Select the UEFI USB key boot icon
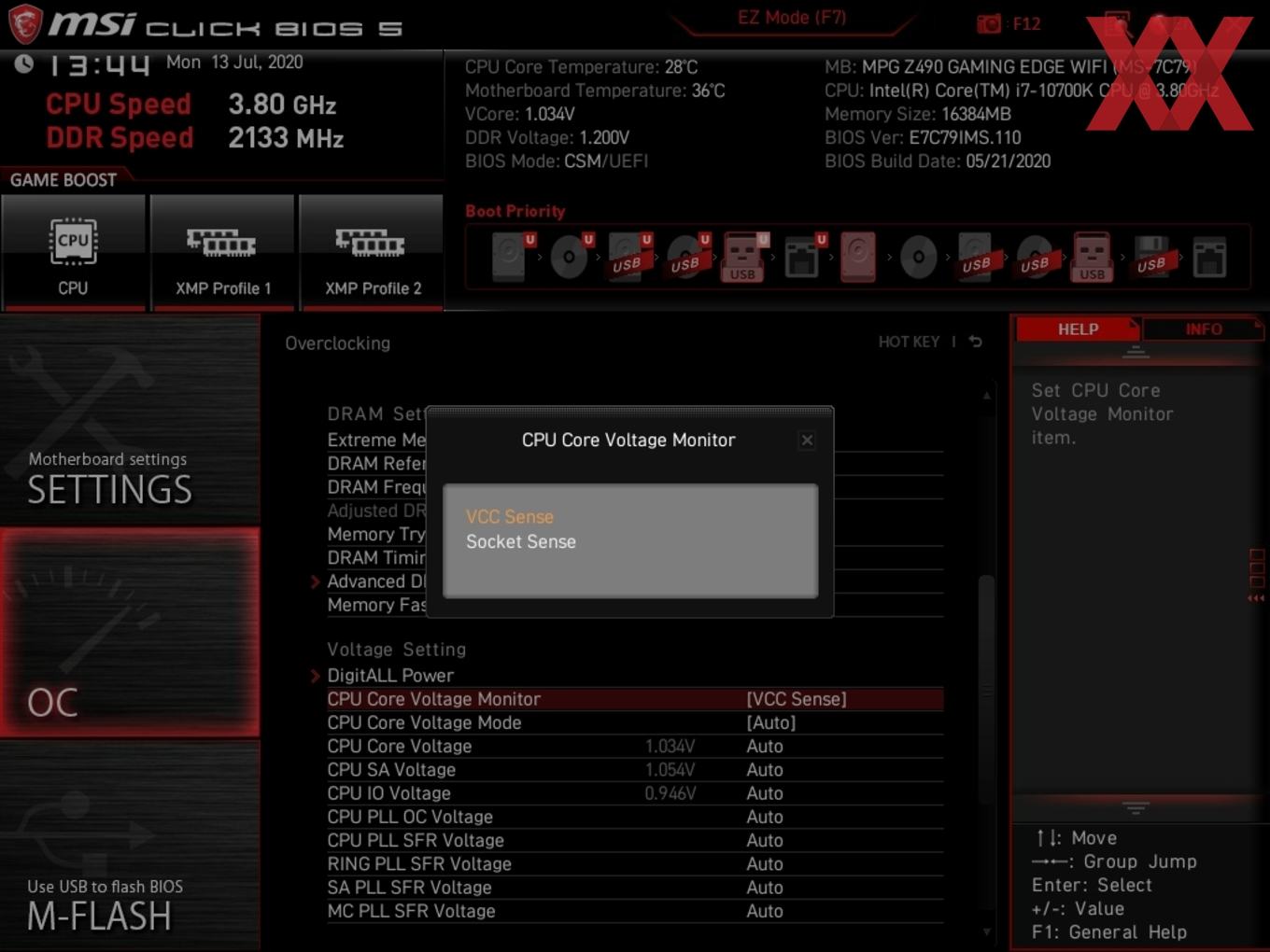 pos(744,257)
